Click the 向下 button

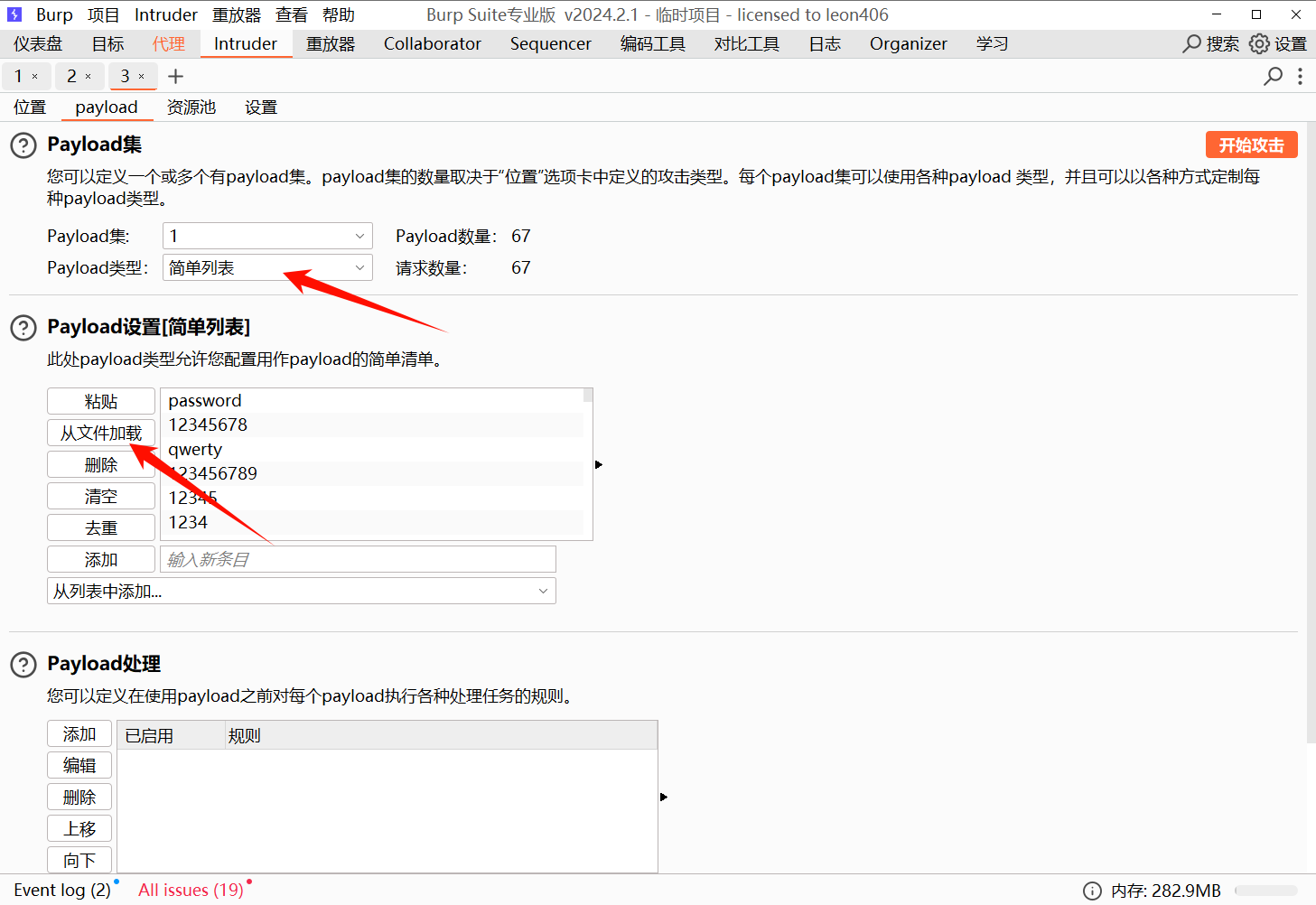click(79, 860)
